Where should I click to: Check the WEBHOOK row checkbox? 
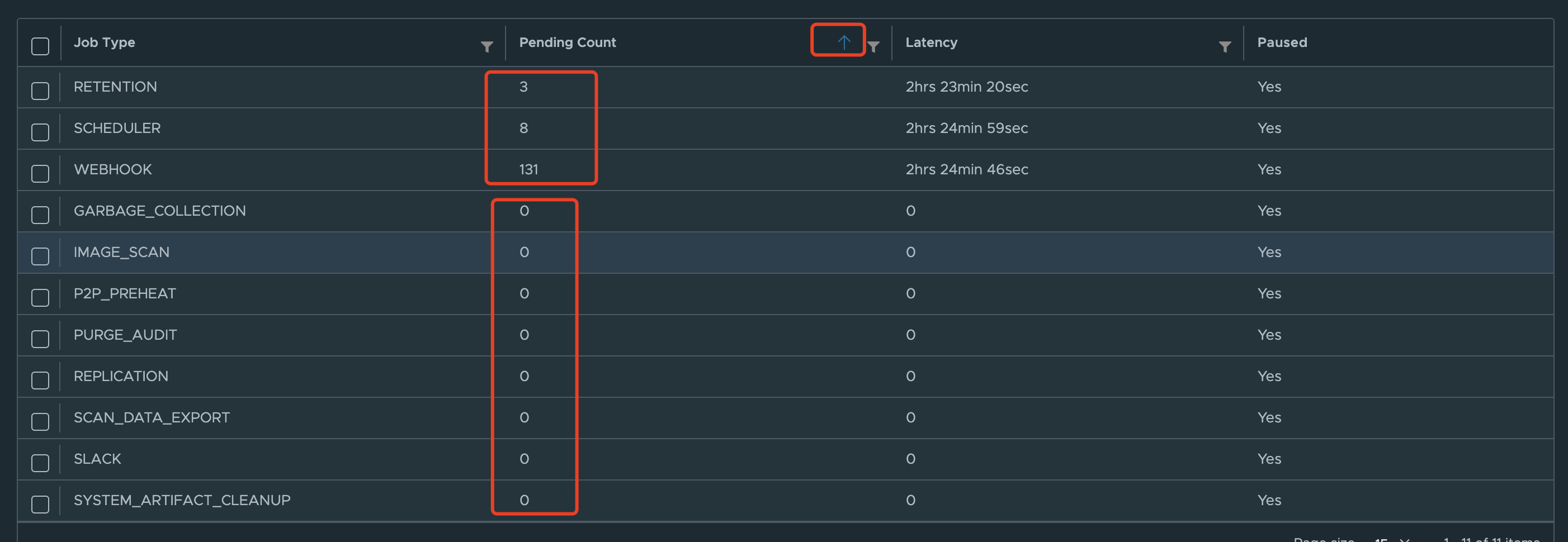point(40,173)
